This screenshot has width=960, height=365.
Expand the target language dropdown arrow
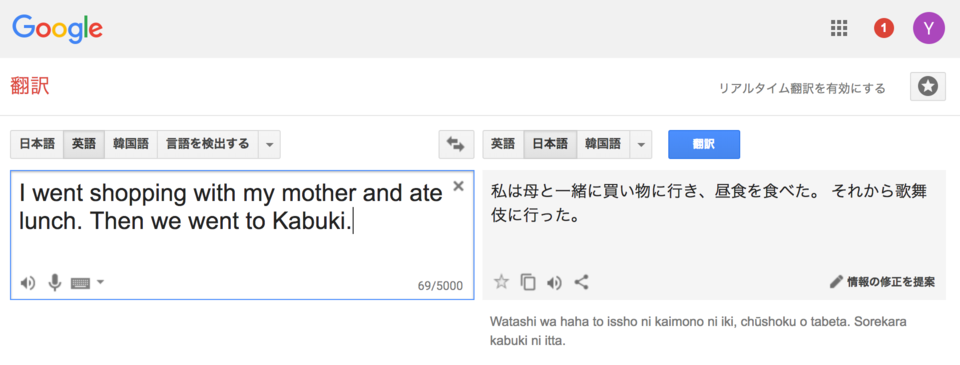(640, 145)
